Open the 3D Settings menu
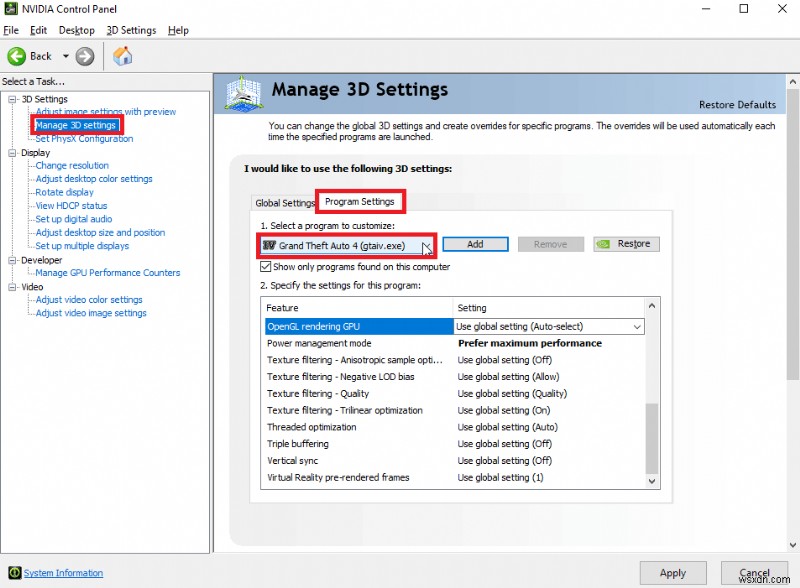This screenshot has height=588, width=800. tap(131, 30)
